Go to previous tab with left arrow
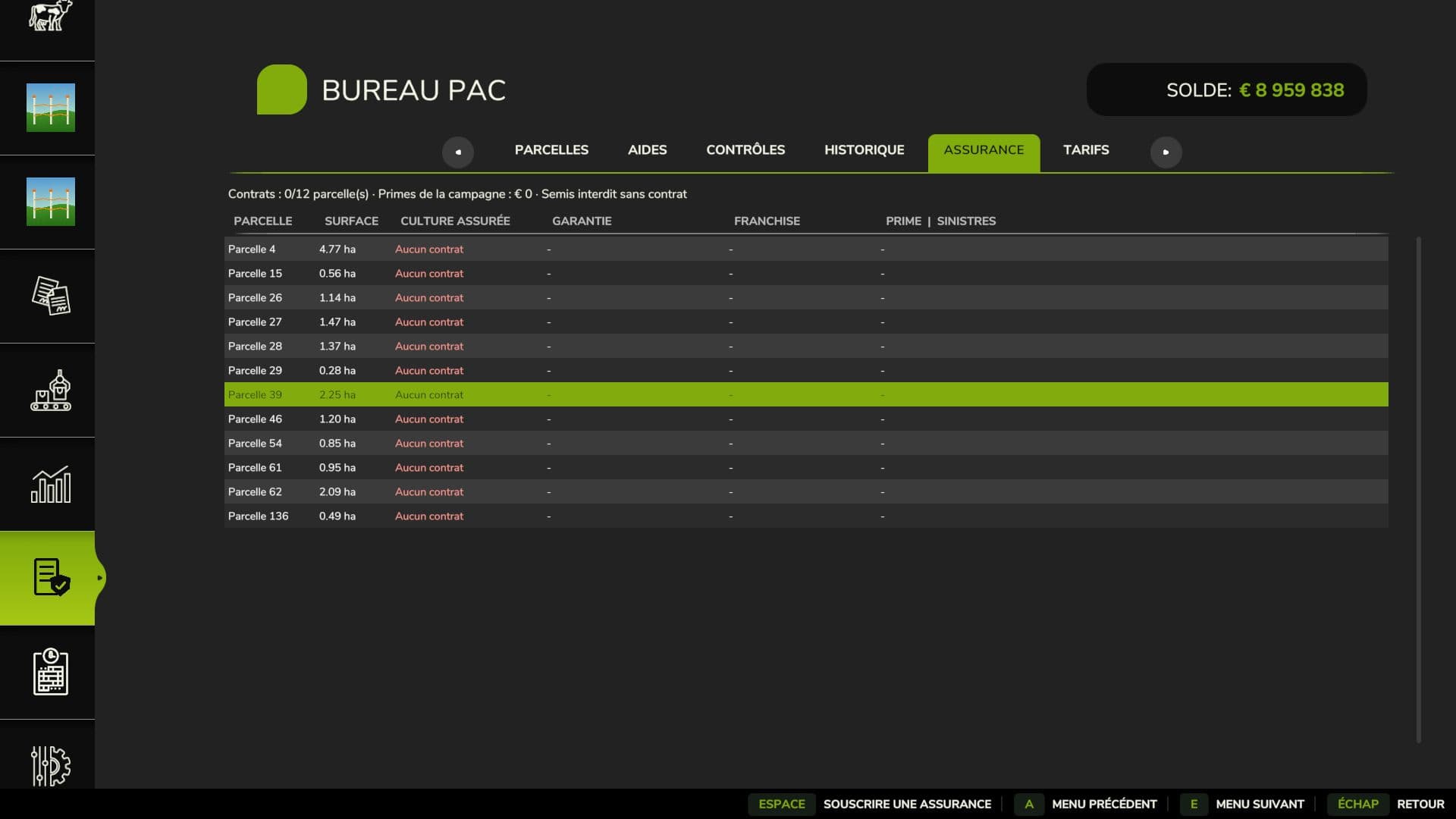The image size is (1456, 819). coord(458,152)
